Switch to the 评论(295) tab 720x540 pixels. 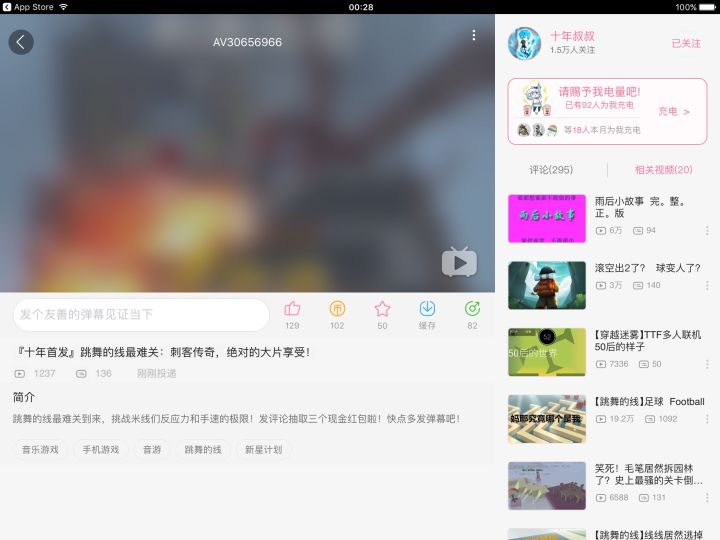[551, 170]
